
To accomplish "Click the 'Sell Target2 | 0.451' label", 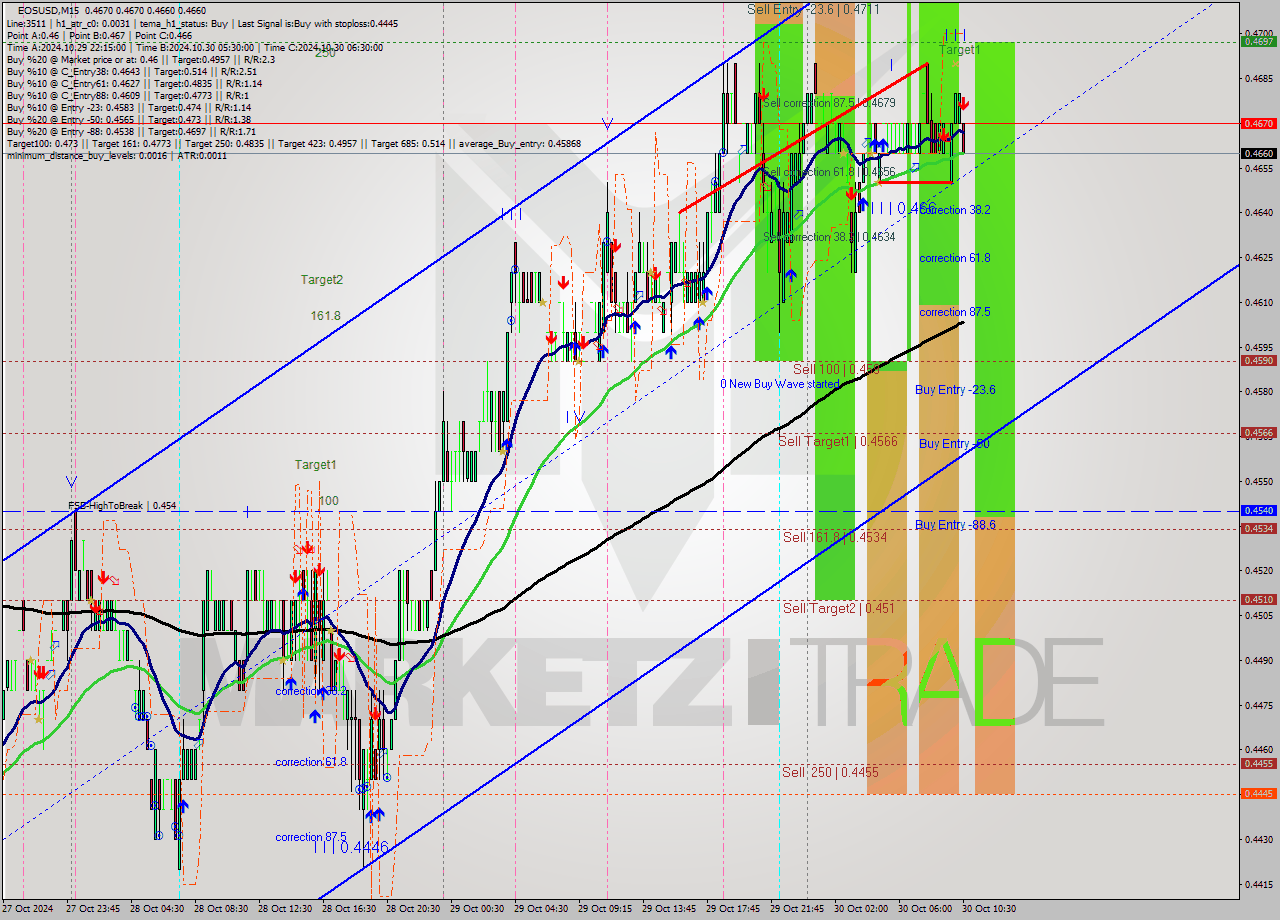I will pyautogui.click(x=838, y=608).
